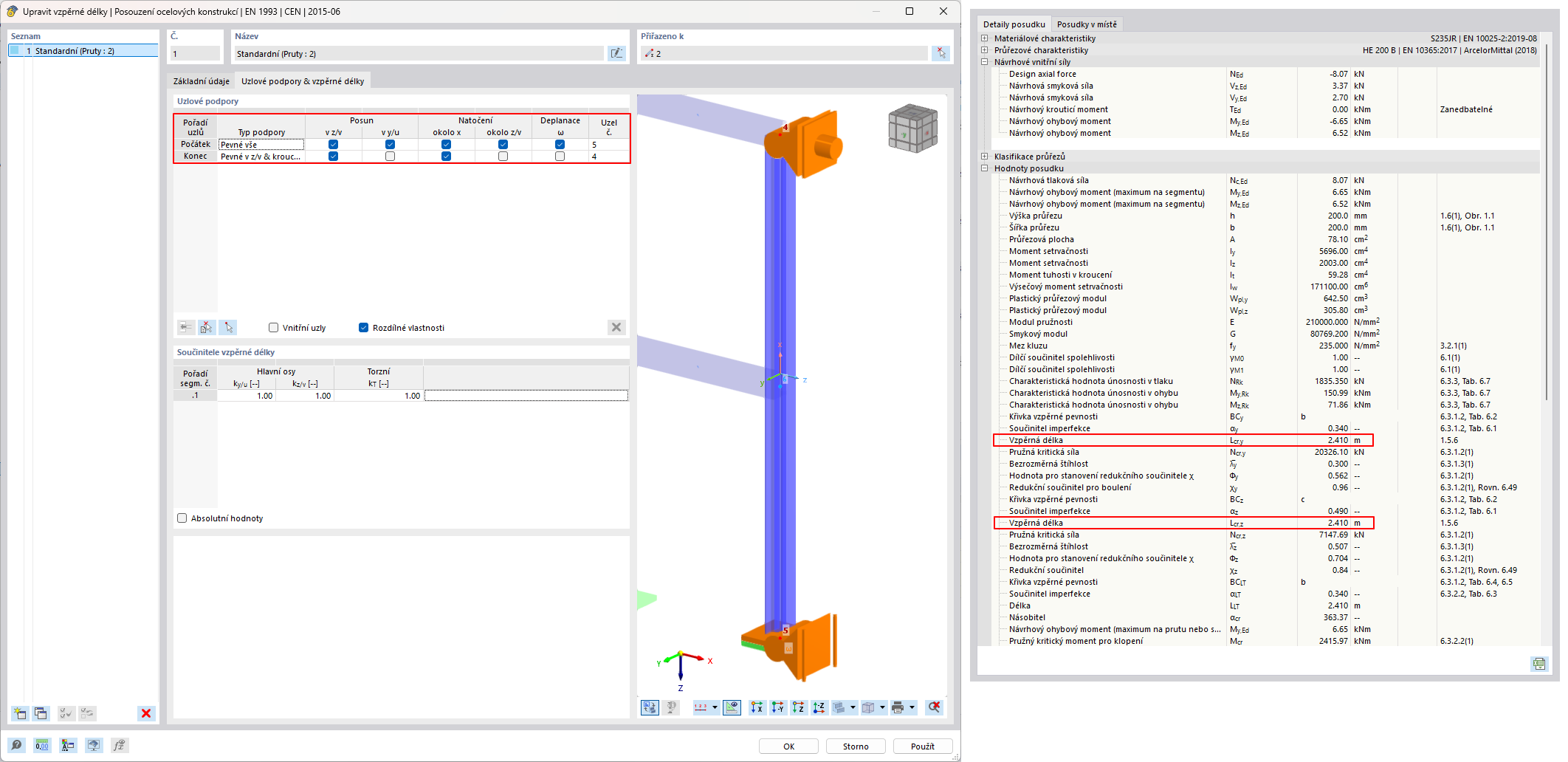
Task: Clear supports table with gray X button
Action: [616, 327]
